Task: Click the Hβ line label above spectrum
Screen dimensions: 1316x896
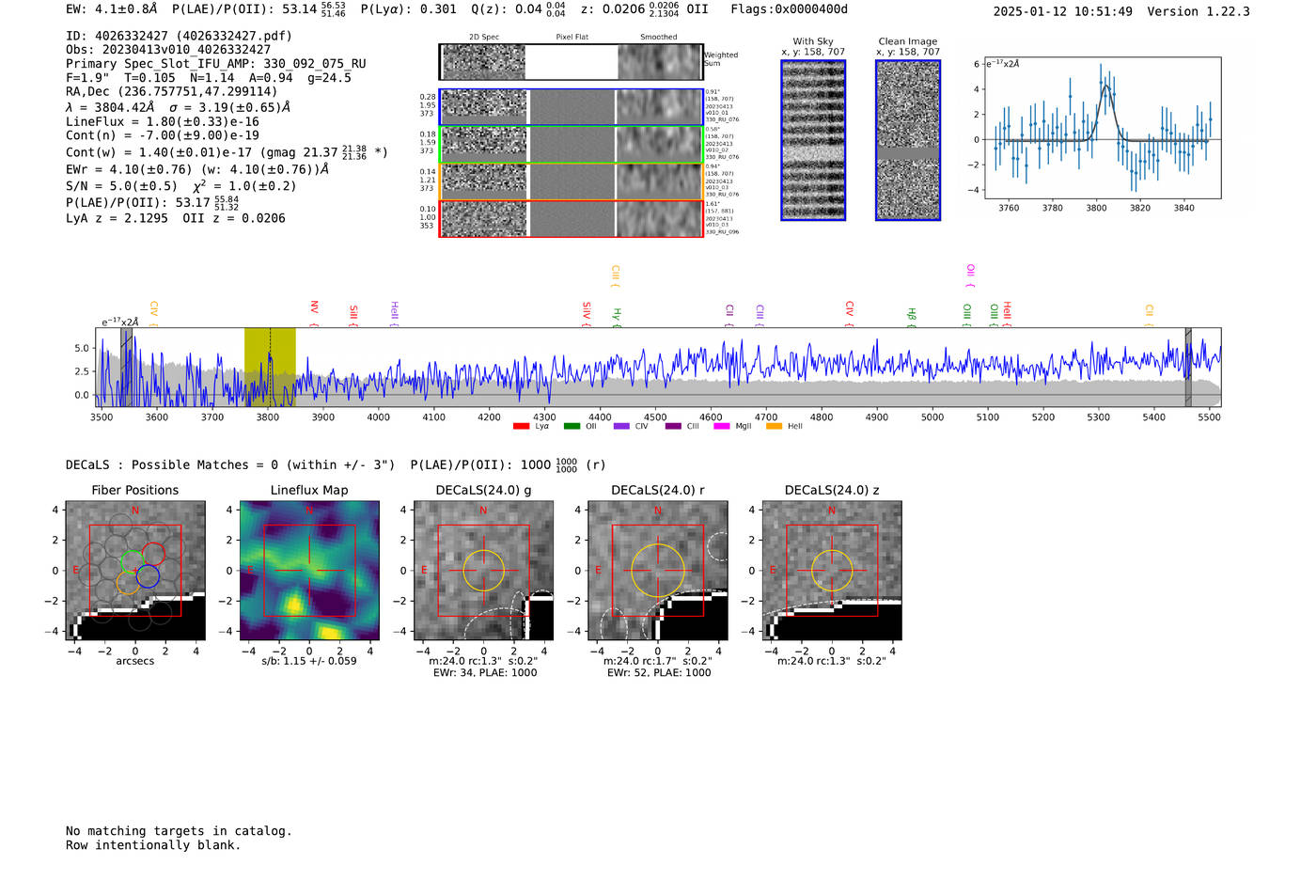Action: [912, 317]
